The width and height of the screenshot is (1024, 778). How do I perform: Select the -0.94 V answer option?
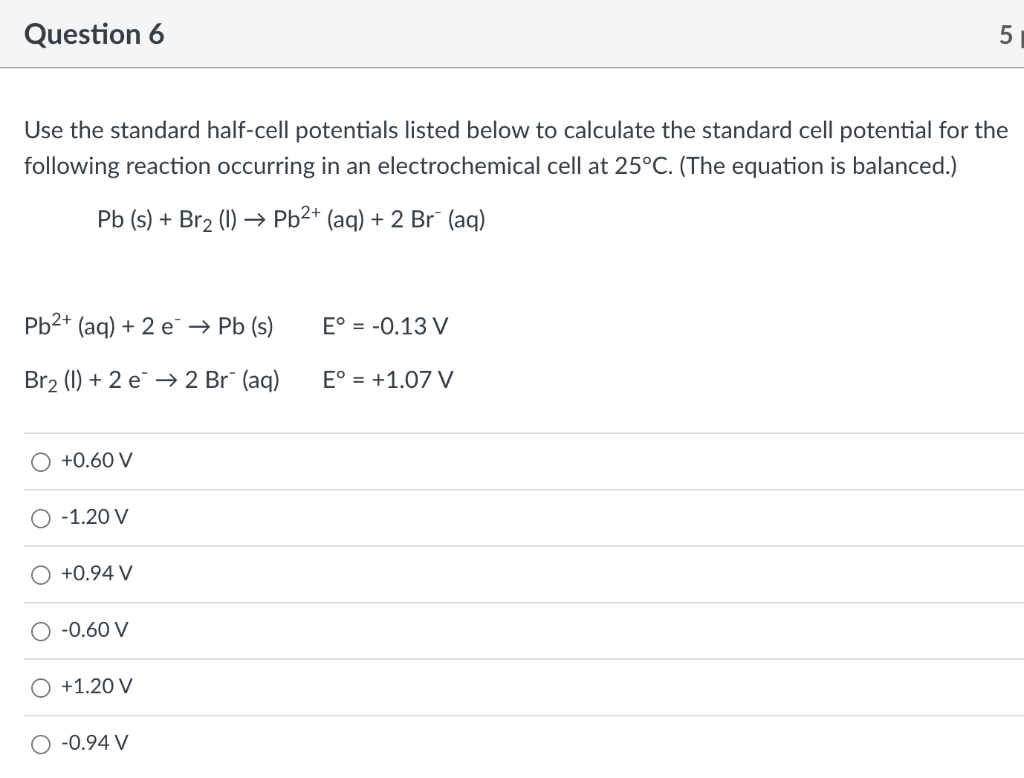(40, 743)
